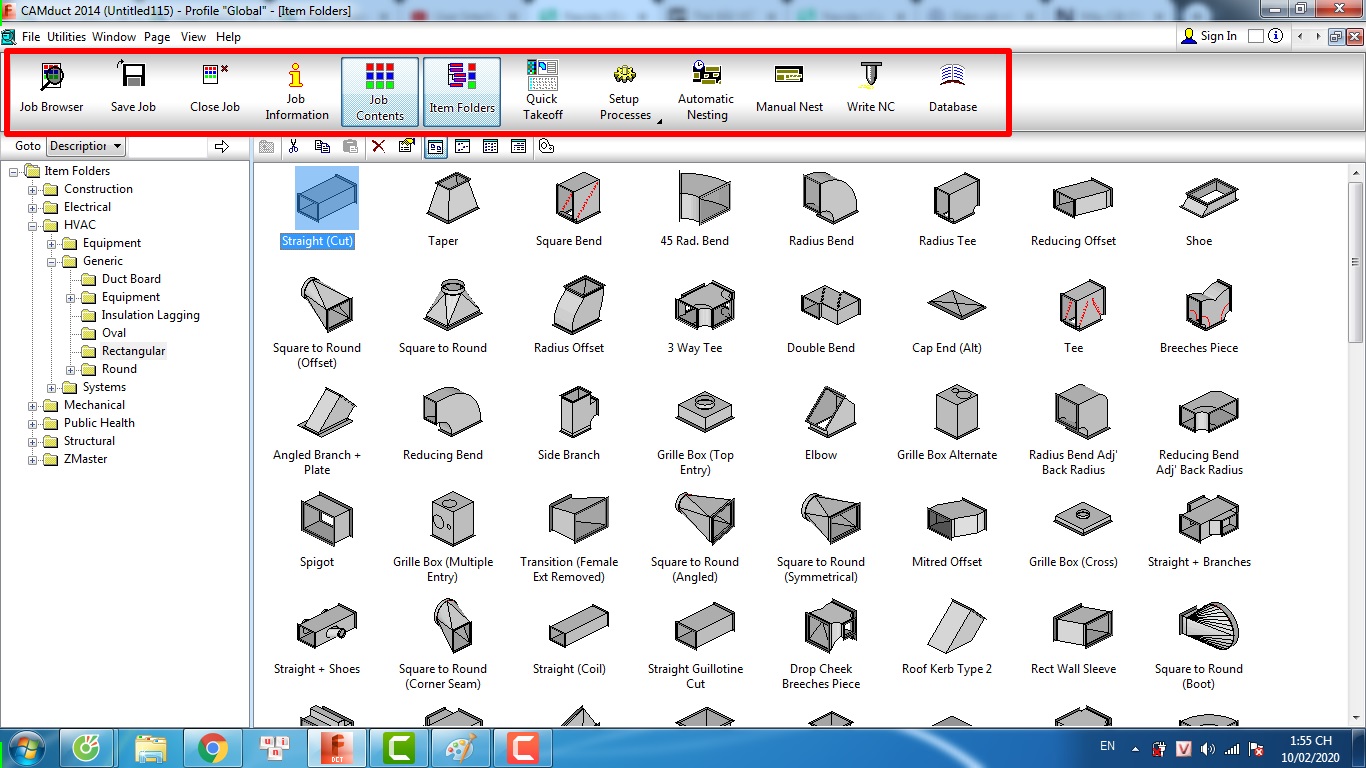Click the Cut scissors icon
The height and width of the screenshot is (768, 1366).
(293, 146)
